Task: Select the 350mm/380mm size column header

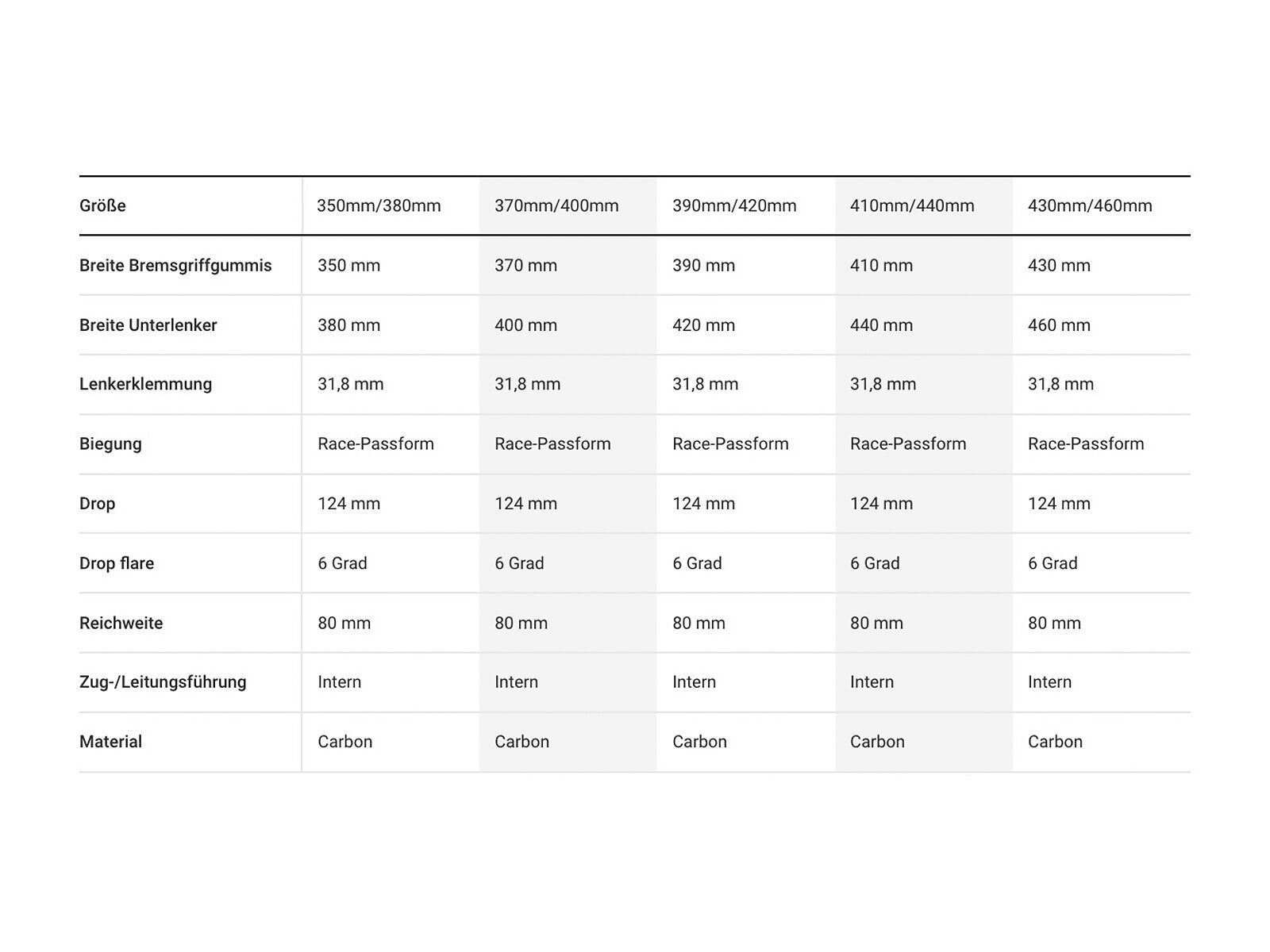Action: click(x=379, y=206)
